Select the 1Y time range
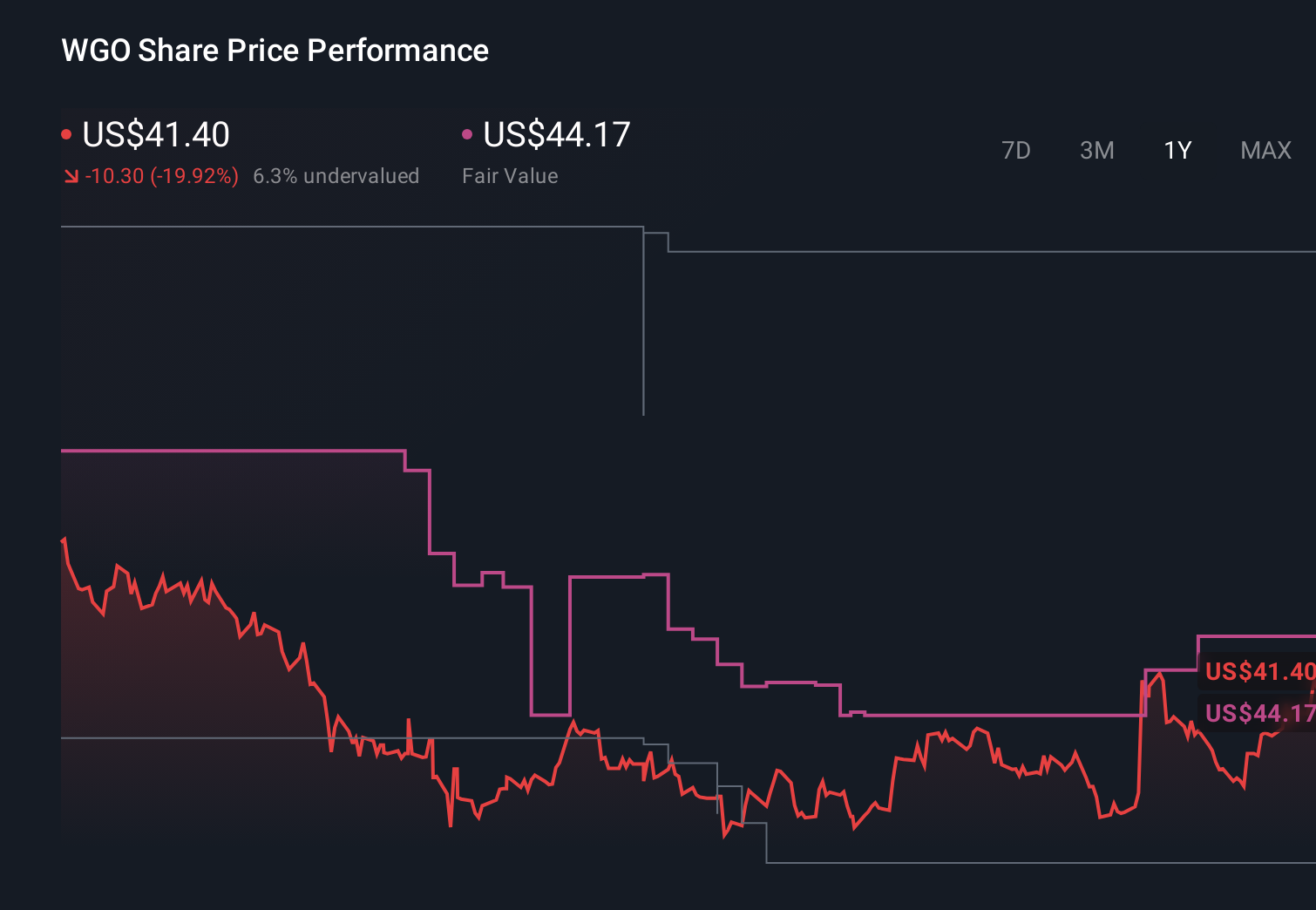This screenshot has width=1316, height=910. click(x=1177, y=150)
